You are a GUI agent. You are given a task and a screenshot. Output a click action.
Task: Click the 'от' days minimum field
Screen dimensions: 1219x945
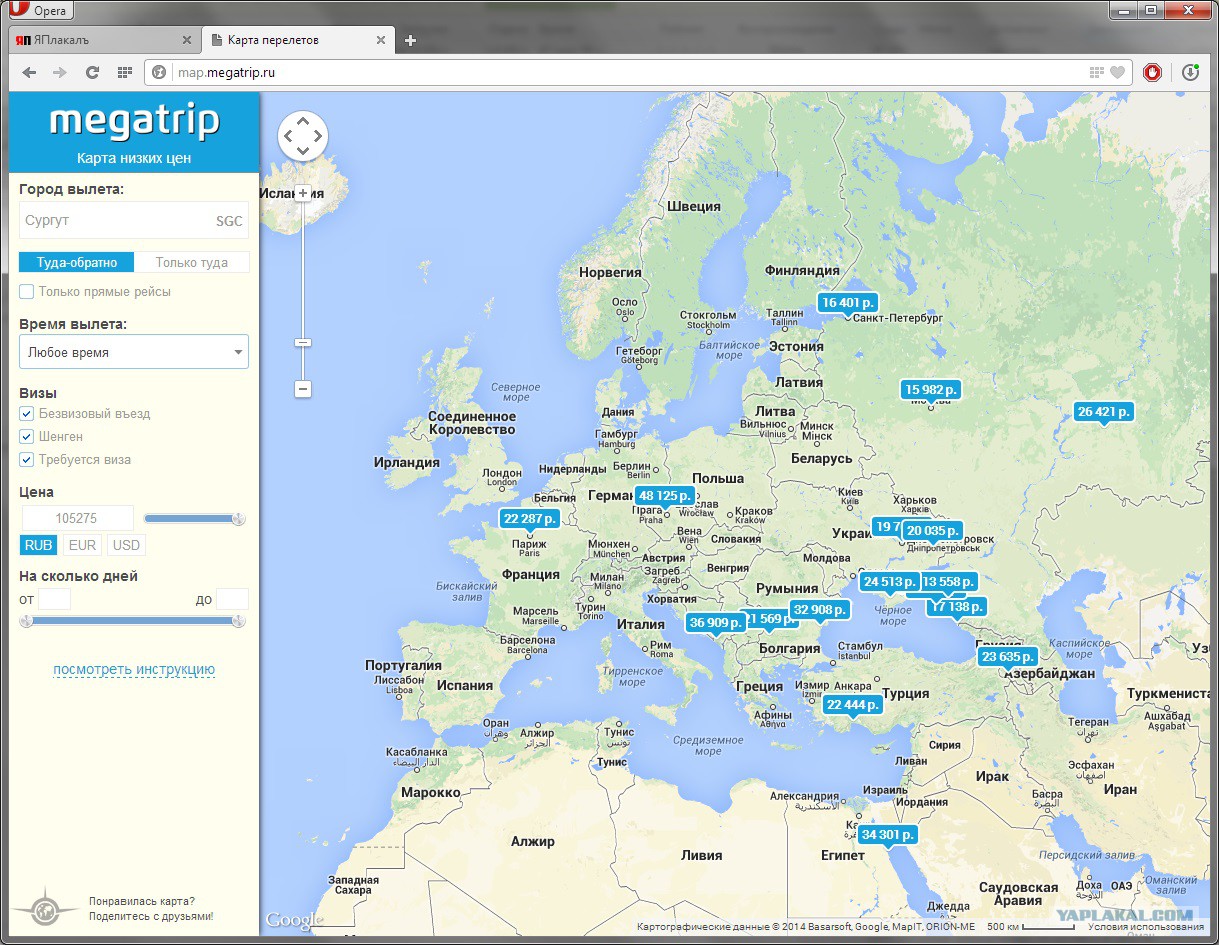(54, 599)
